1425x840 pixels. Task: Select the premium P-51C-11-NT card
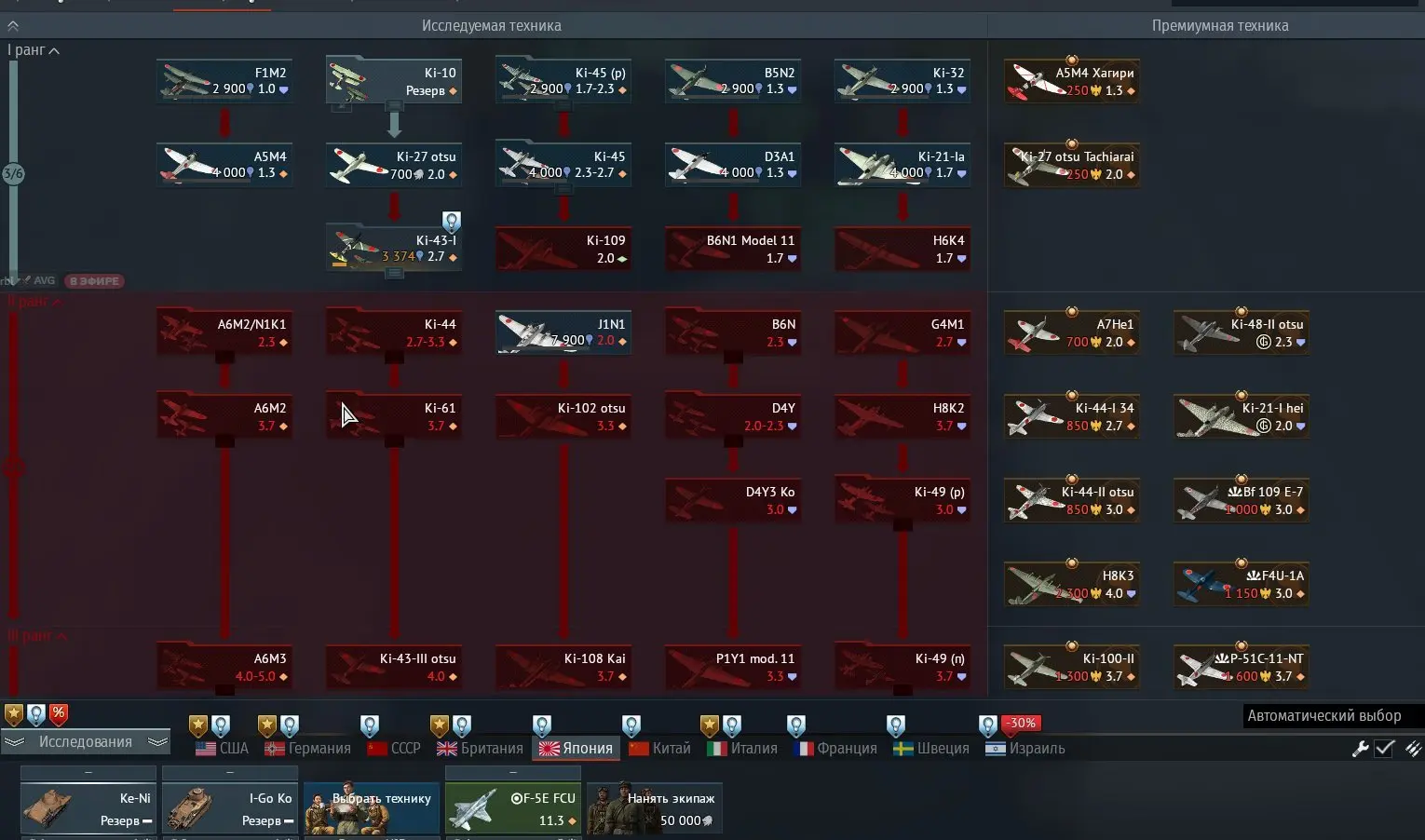(1242, 668)
